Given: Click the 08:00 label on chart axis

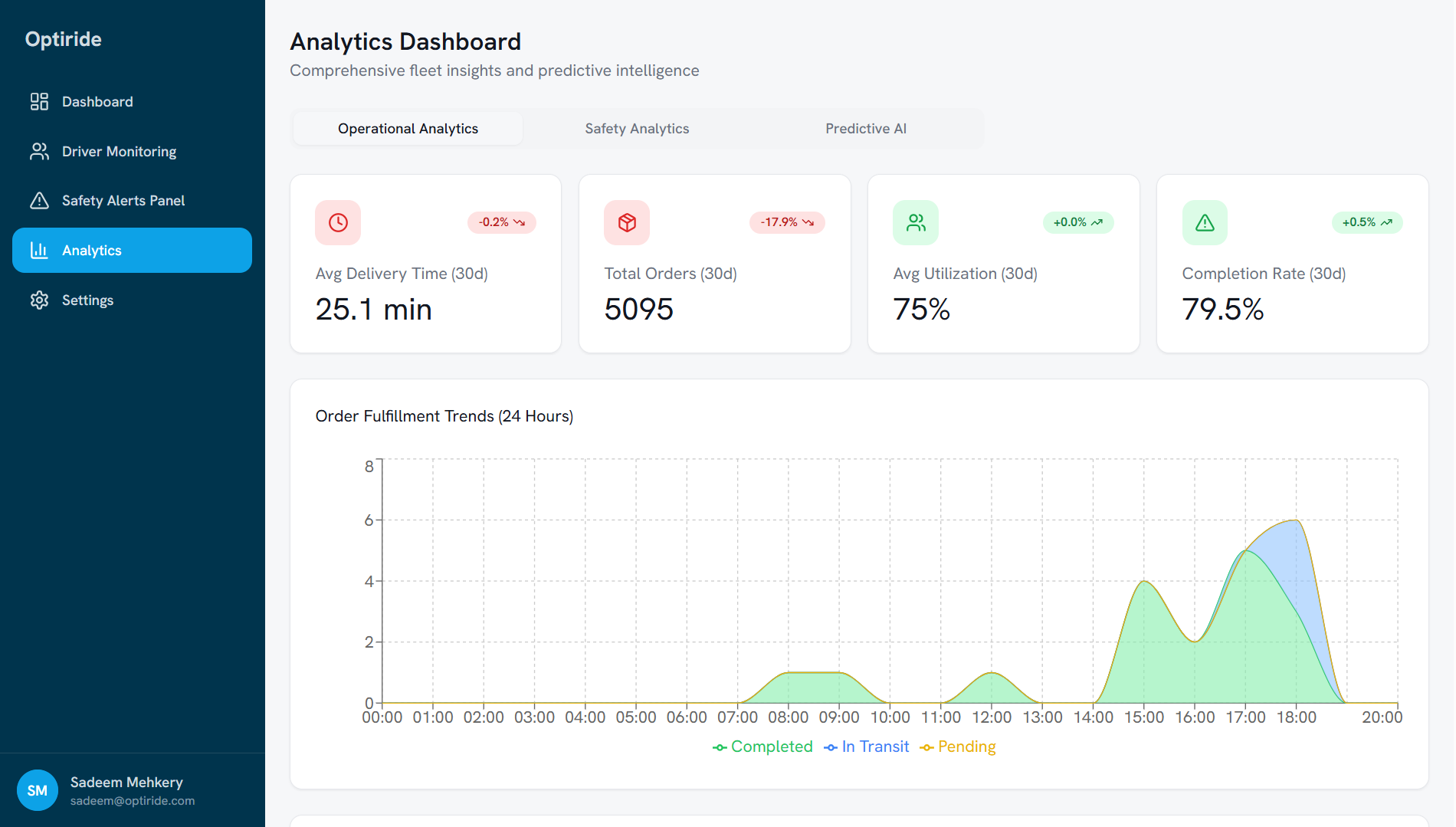Looking at the screenshot, I should click(789, 717).
